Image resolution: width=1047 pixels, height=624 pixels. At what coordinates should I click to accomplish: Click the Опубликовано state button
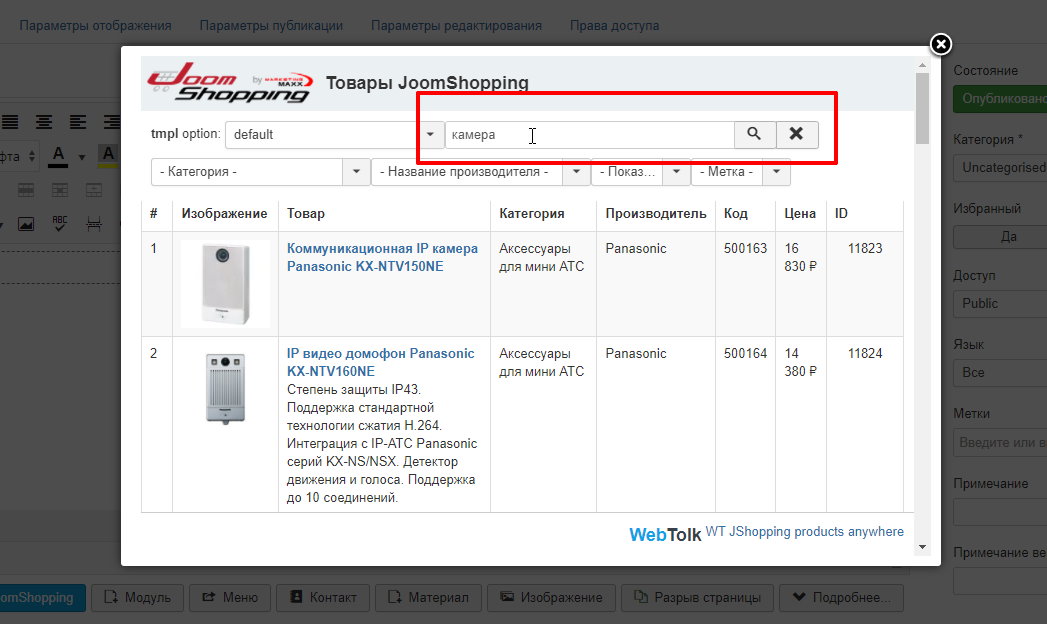pyautogui.click(x=1000, y=100)
